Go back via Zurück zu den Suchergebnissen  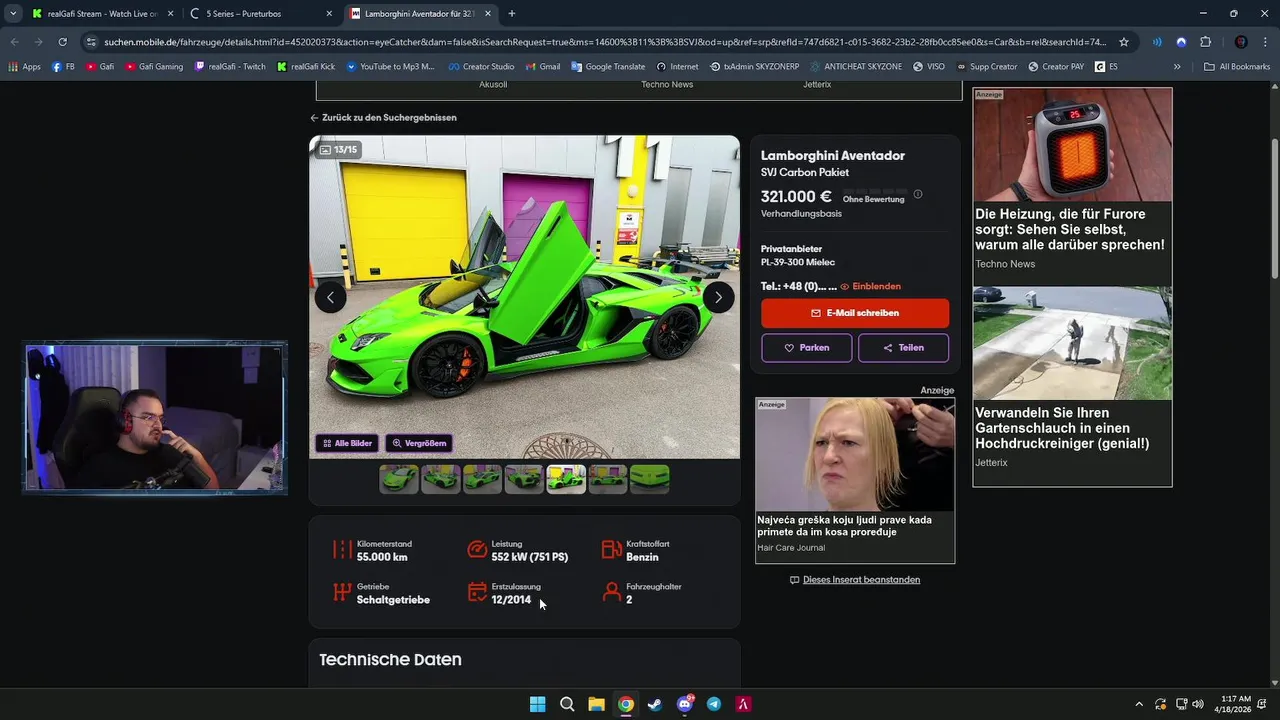point(383,117)
